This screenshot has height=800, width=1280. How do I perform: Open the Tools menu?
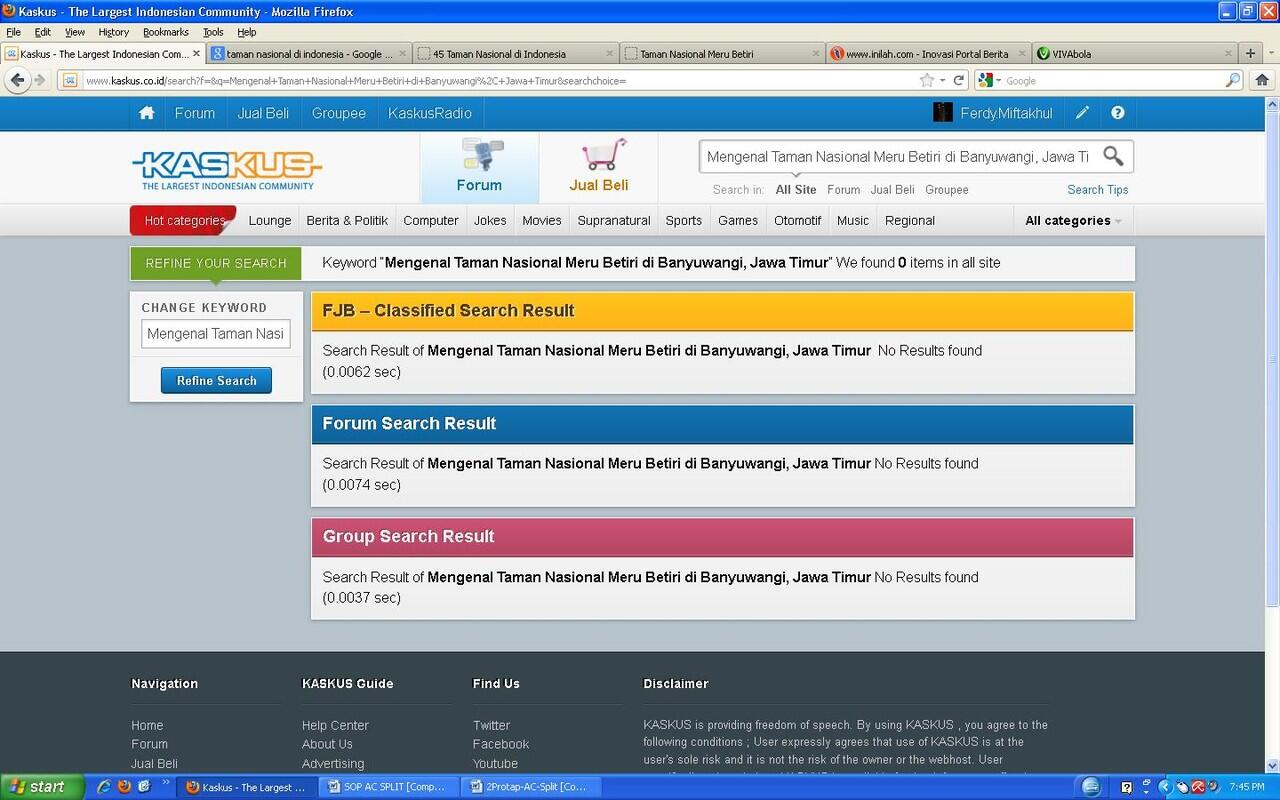pyautogui.click(x=213, y=32)
